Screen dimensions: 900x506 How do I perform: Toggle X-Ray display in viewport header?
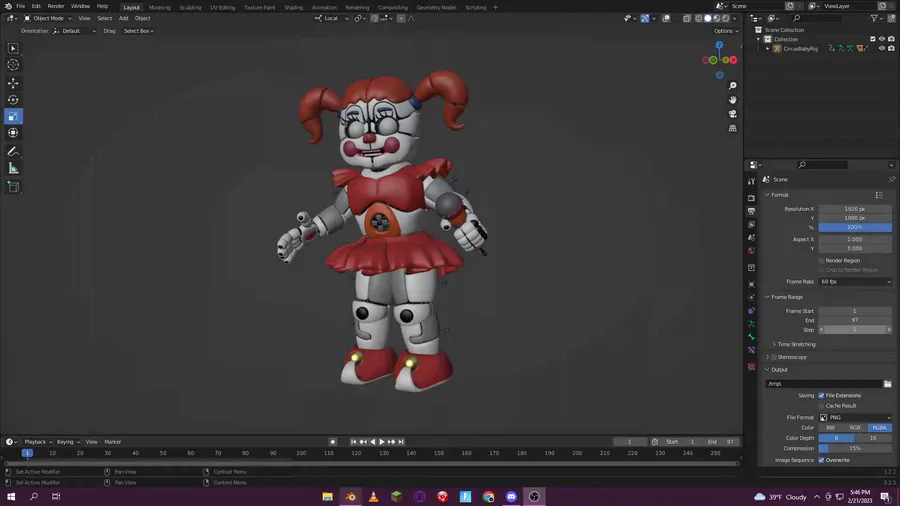[x=686, y=18]
